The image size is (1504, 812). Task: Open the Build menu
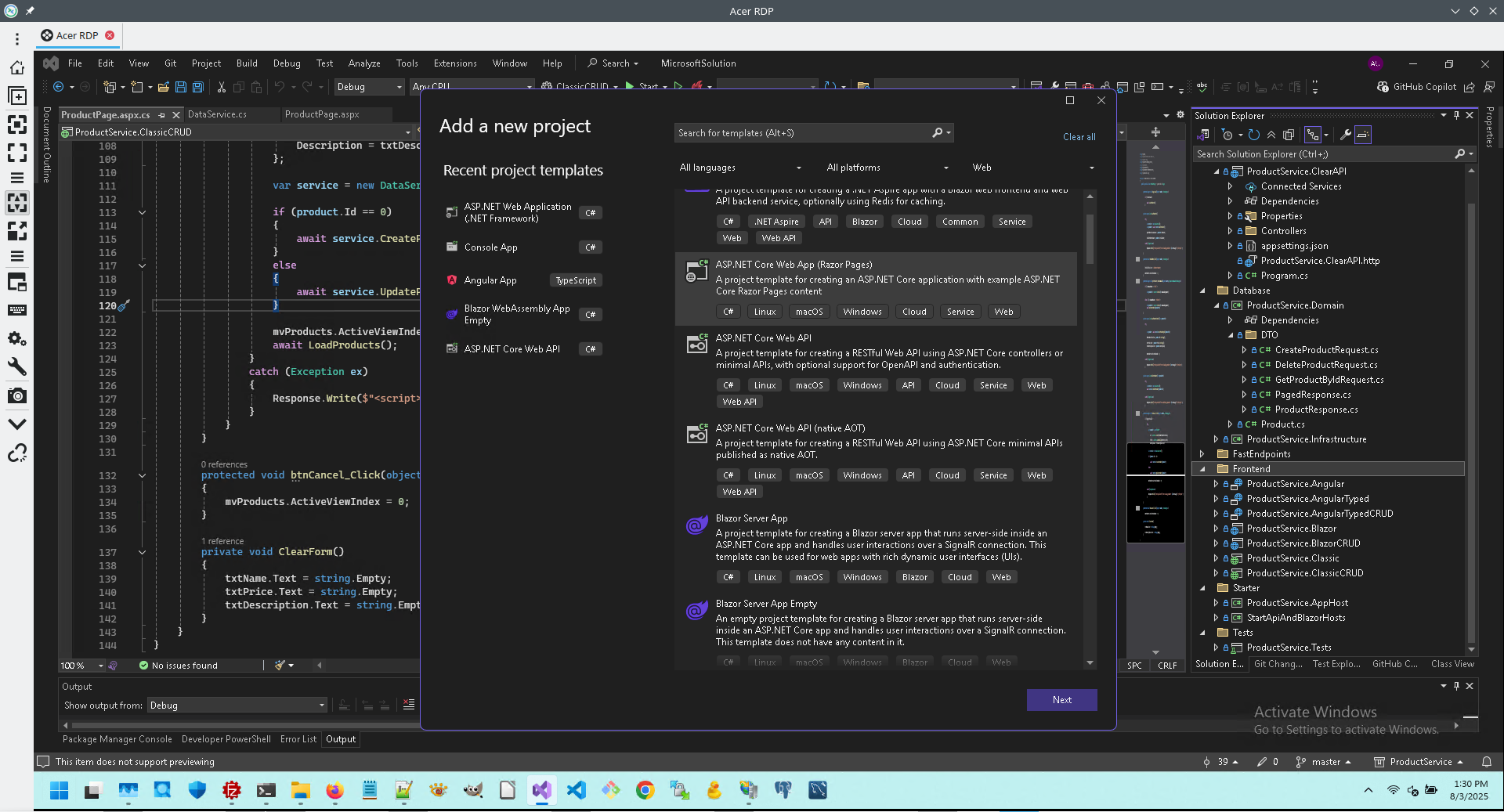pos(247,63)
